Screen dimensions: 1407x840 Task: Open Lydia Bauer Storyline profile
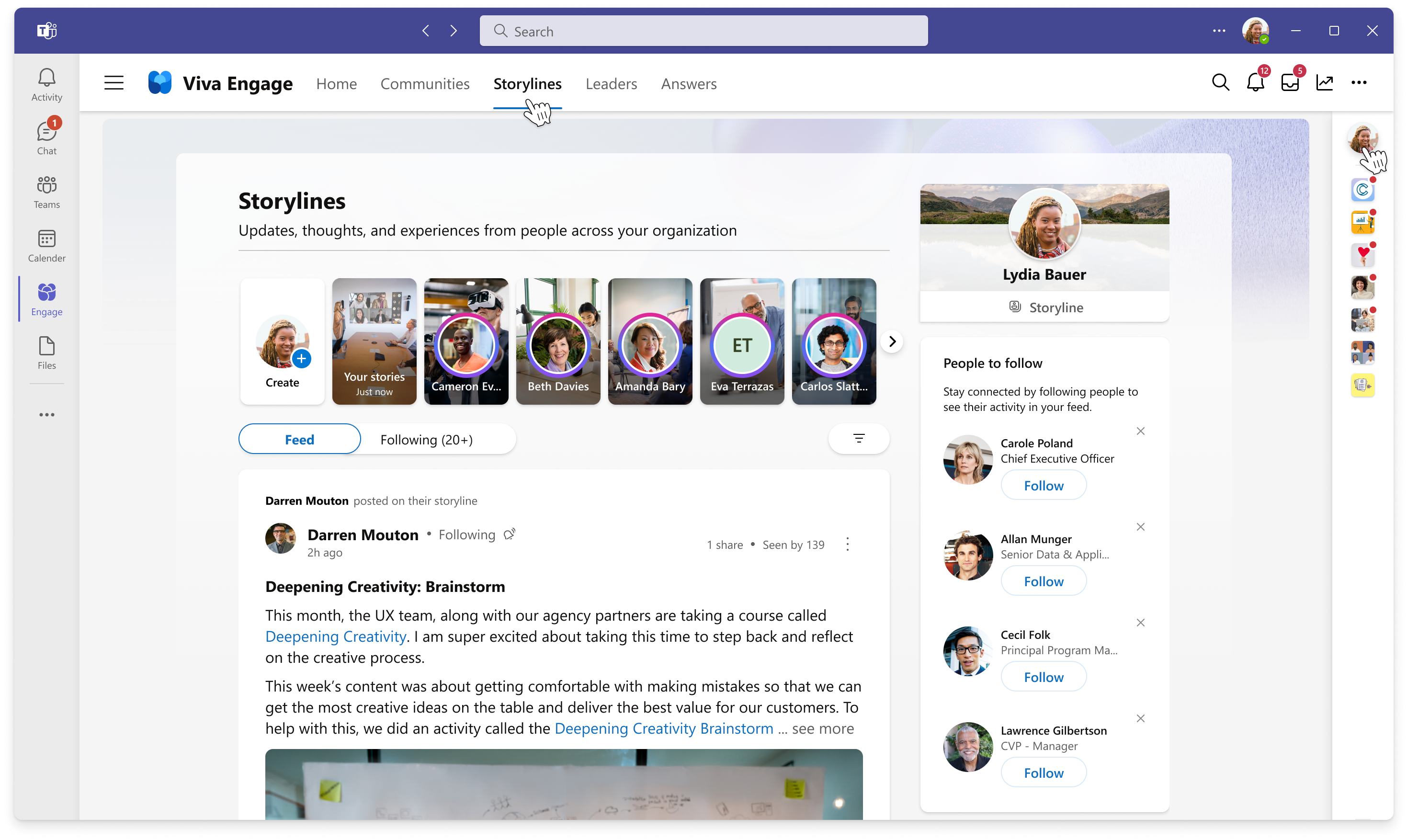(x=1044, y=306)
